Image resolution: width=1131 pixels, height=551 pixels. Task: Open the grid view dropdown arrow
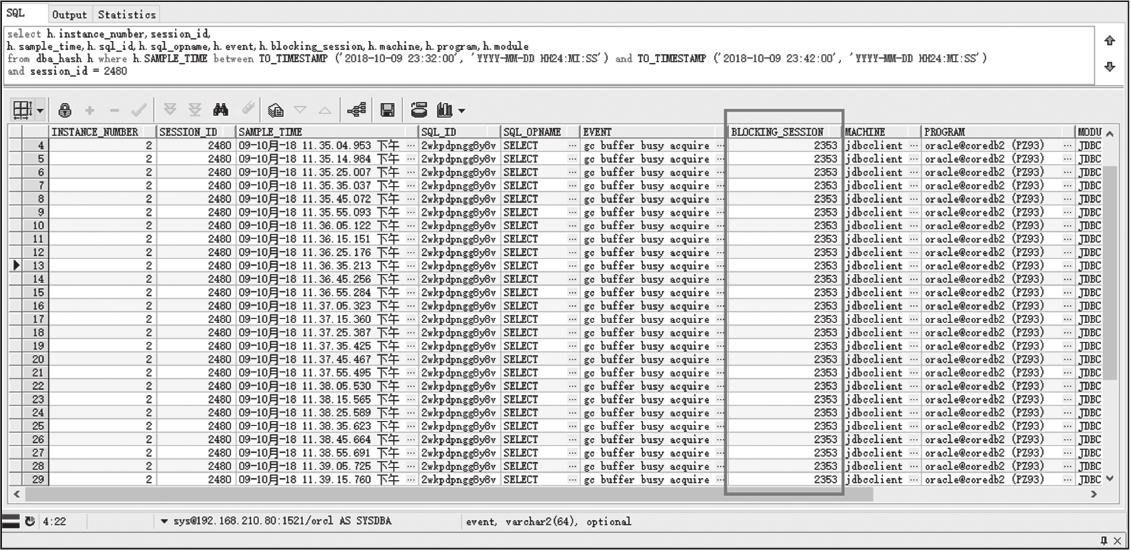coord(39,110)
